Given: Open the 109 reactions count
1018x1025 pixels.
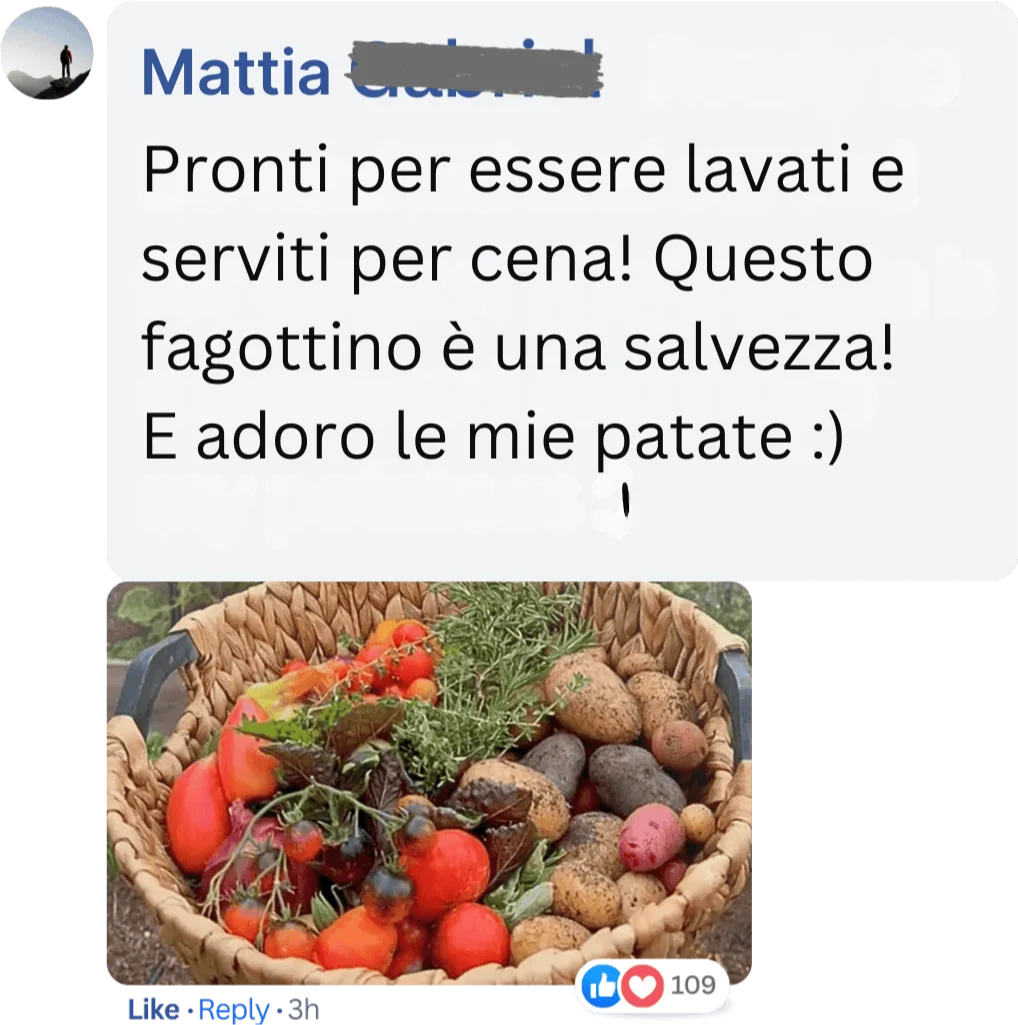Looking at the screenshot, I should (x=693, y=984).
